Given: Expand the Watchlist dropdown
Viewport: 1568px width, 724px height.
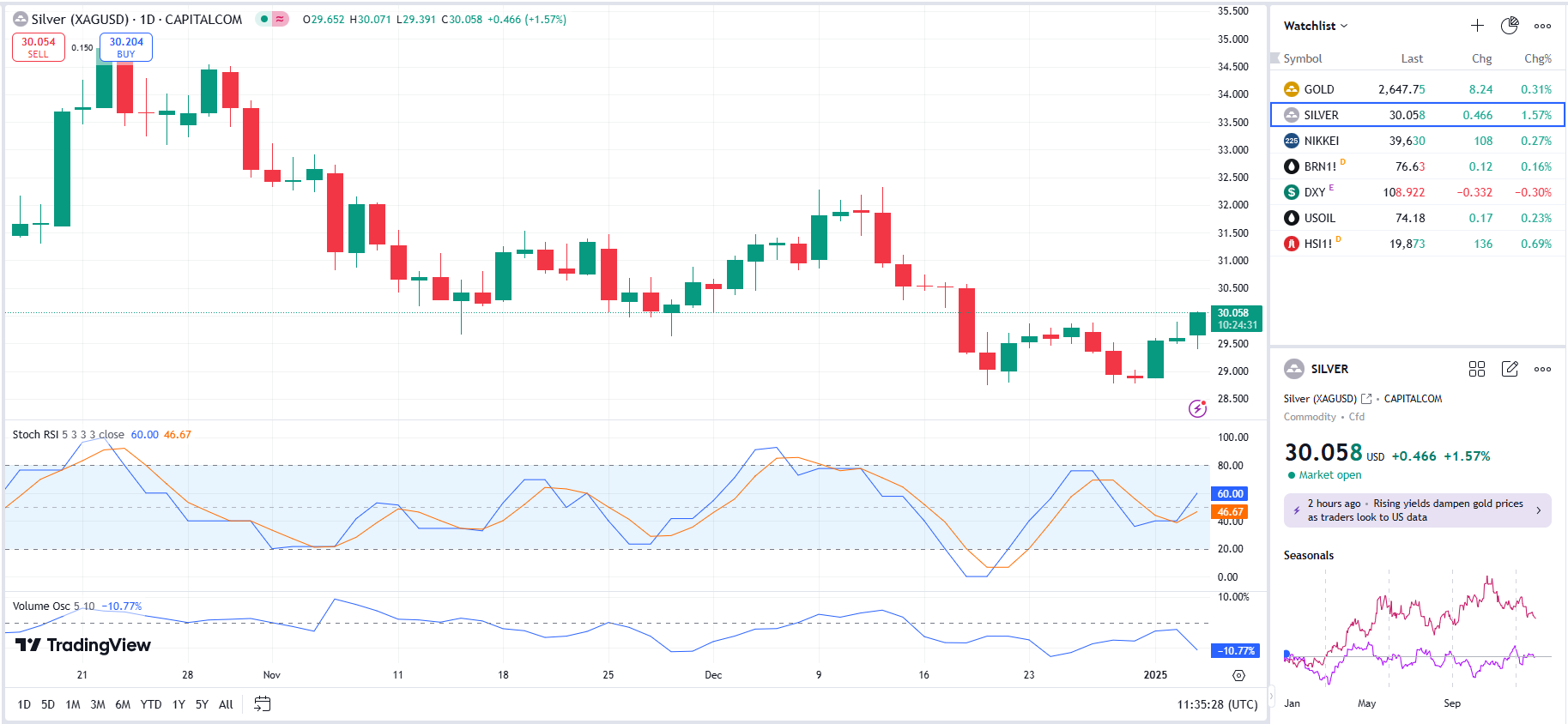Looking at the screenshot, I should coord(1315,26).
